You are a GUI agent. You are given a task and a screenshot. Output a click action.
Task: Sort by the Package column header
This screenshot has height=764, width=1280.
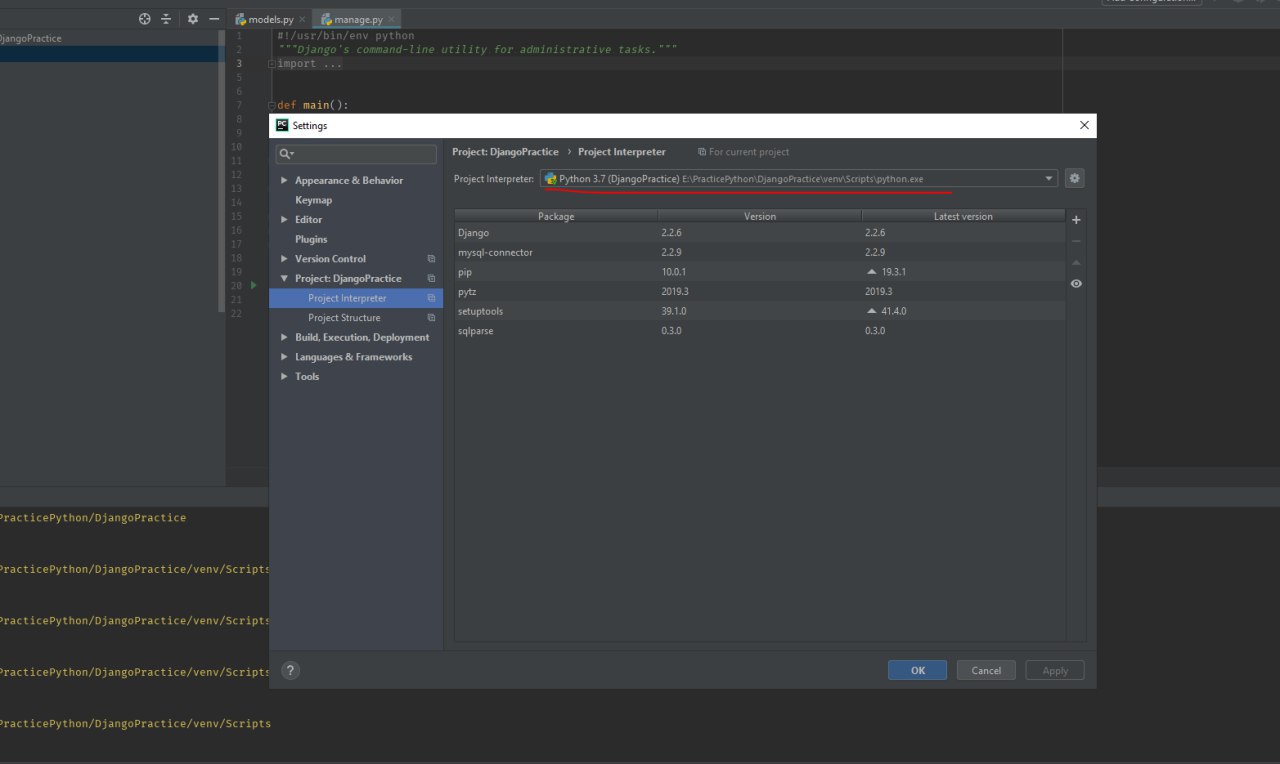(x=556, y=216)
